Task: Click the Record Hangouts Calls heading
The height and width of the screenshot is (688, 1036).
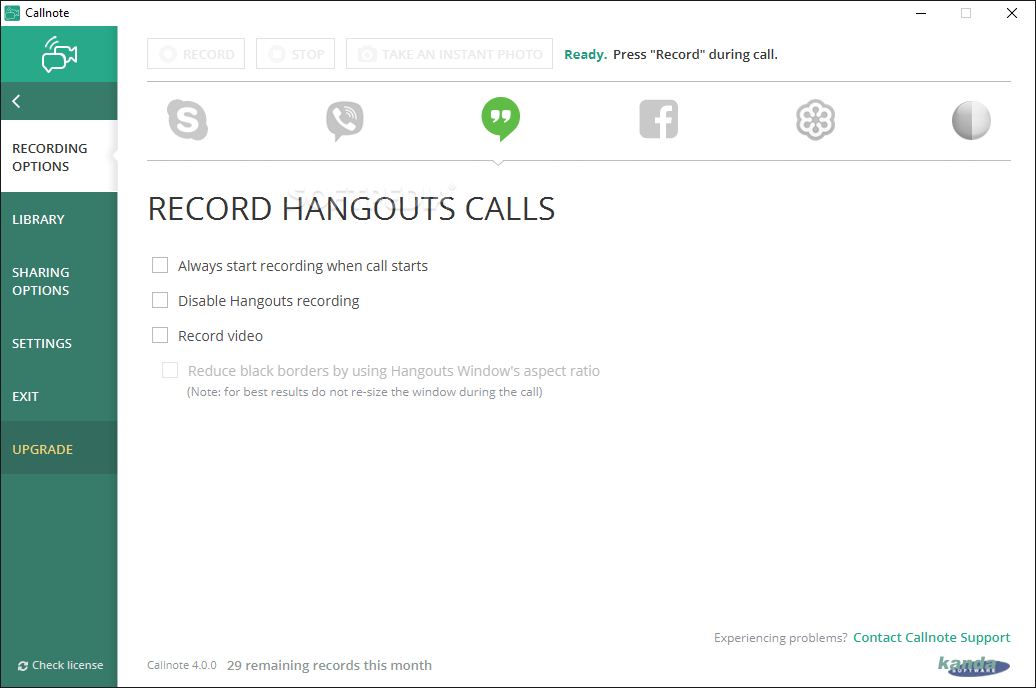Action: [x=352, y=209]
